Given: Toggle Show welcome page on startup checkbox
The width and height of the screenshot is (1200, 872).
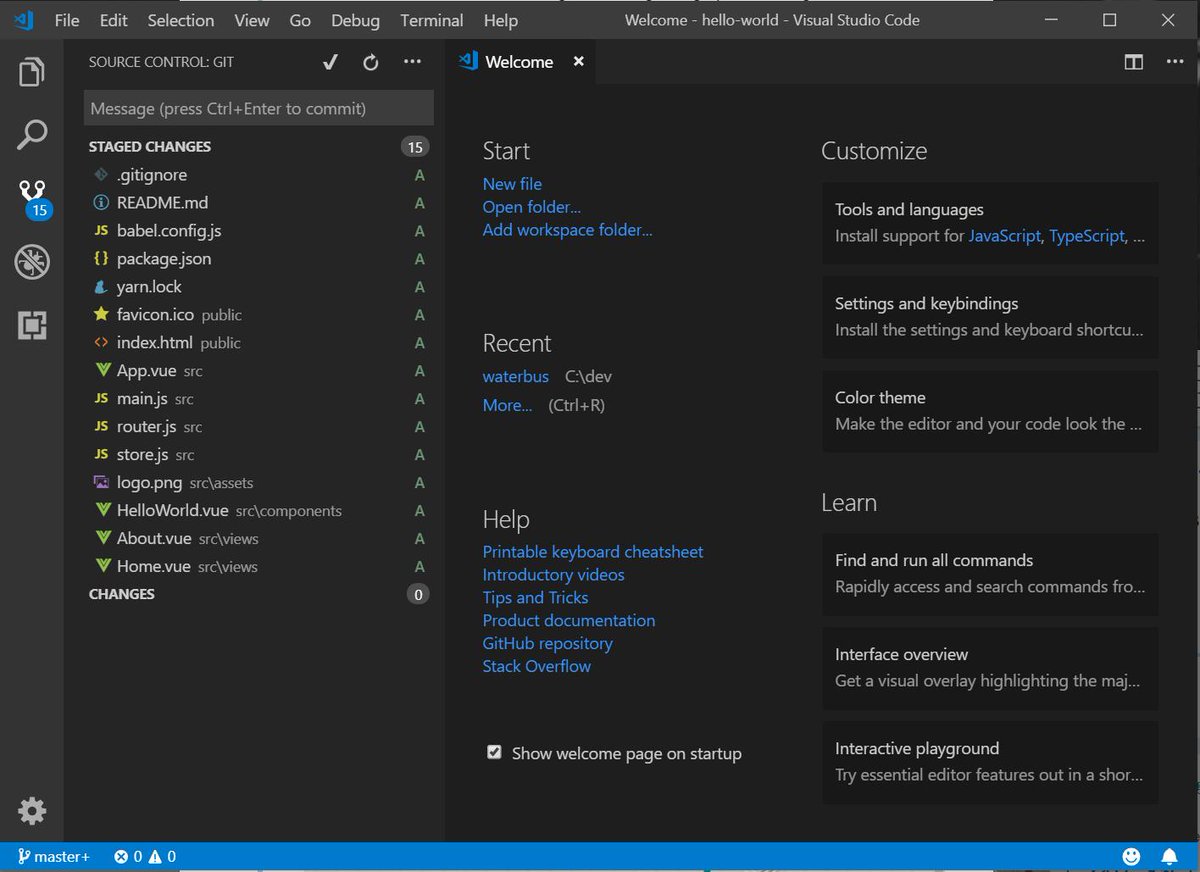Looking at the screenshot, I should click(494, 752).
